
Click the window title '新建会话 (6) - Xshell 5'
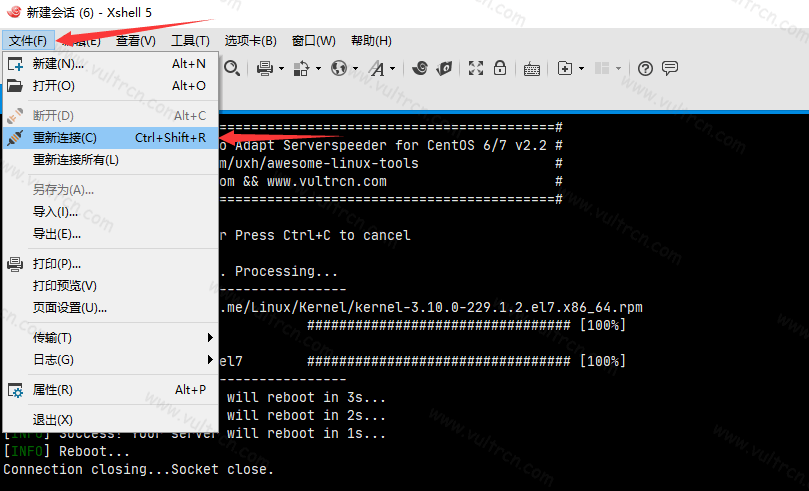[89, 12]
